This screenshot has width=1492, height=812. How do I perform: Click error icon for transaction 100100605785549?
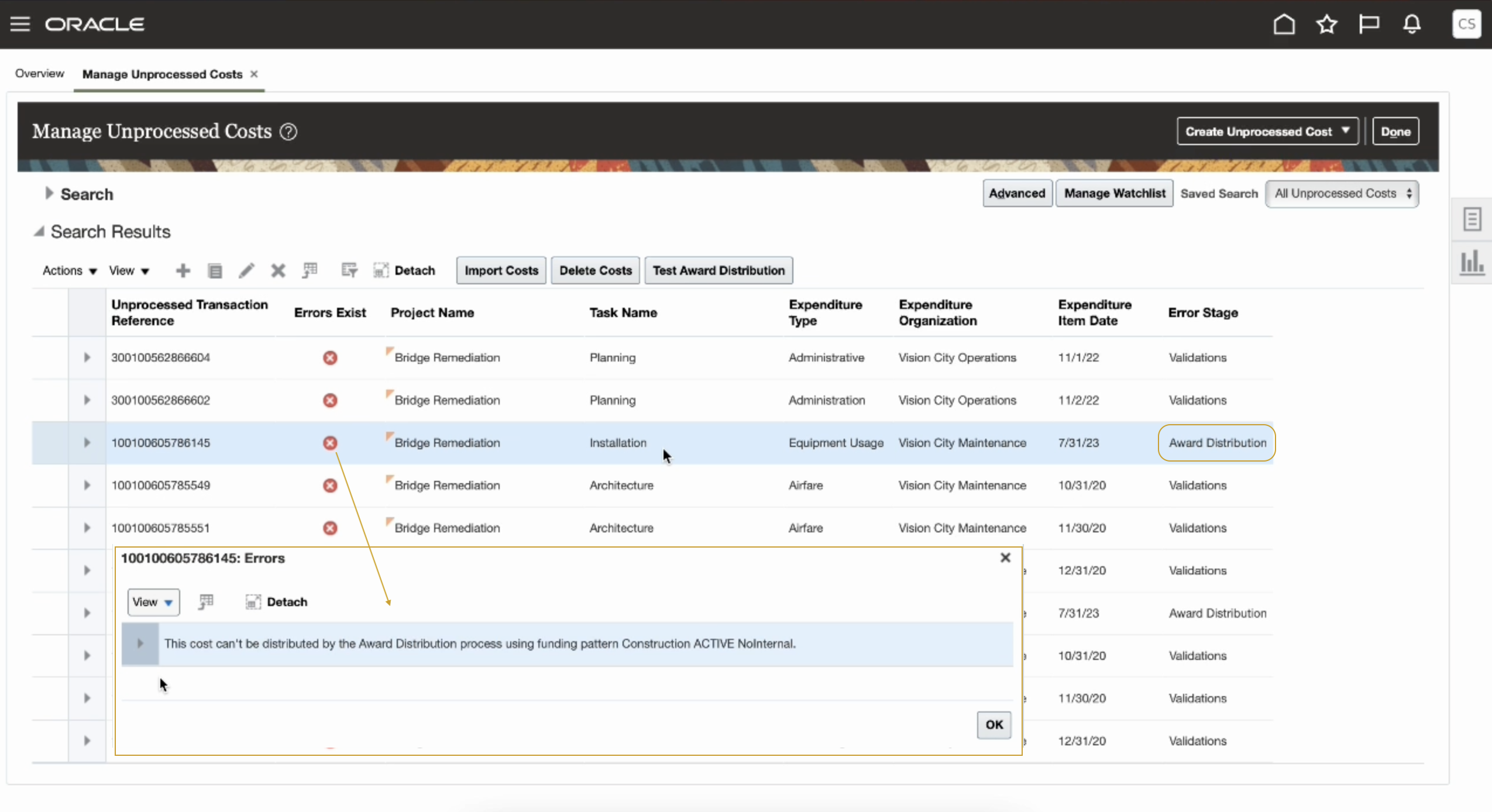330,486
